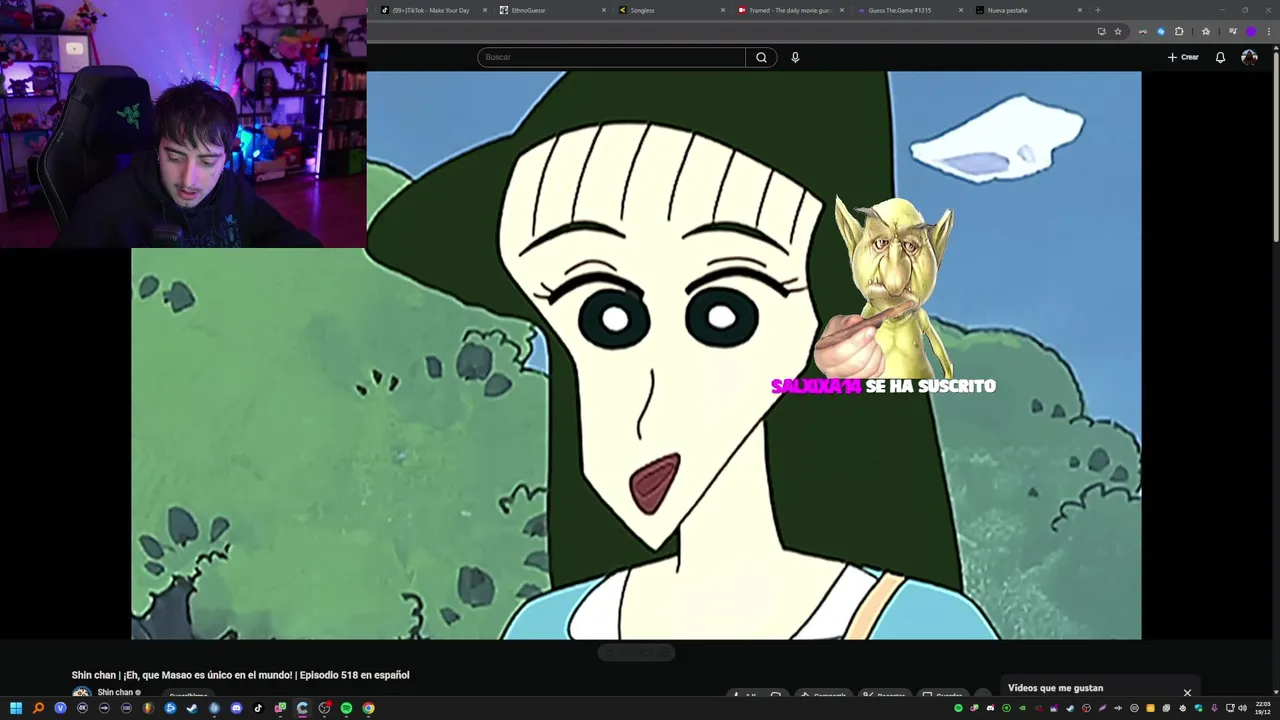Viewport: 1280px width, 720px height.
Task: Open the clock showing 22:03
Action: pos(1263,708)
